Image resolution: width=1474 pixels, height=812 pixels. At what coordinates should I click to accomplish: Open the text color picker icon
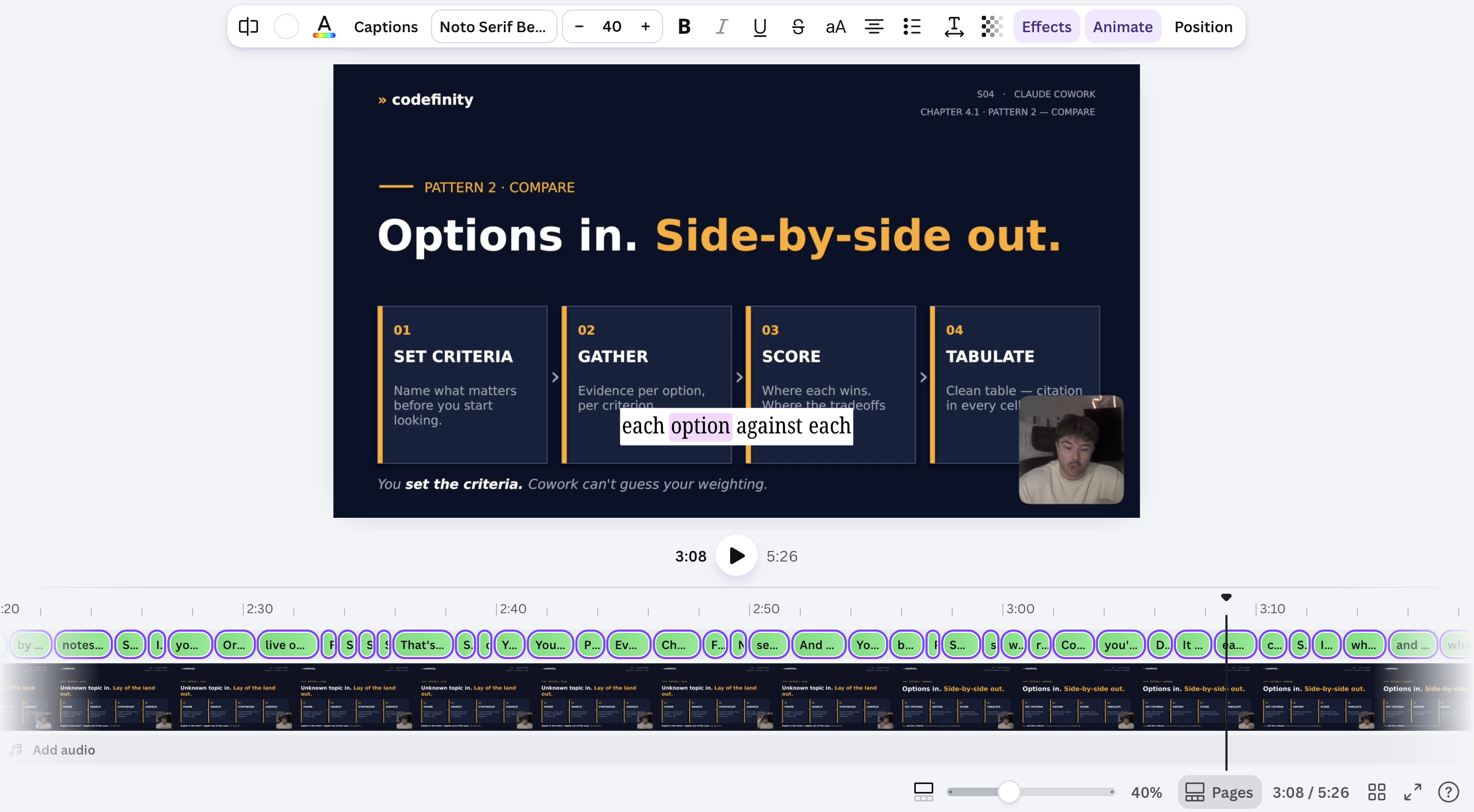pos(324,26)
